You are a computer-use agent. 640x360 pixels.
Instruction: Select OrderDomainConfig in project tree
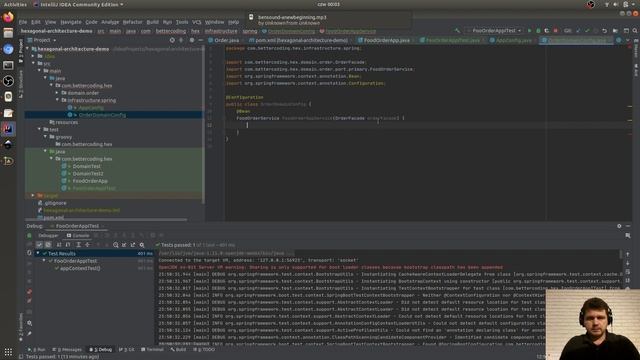102,115
